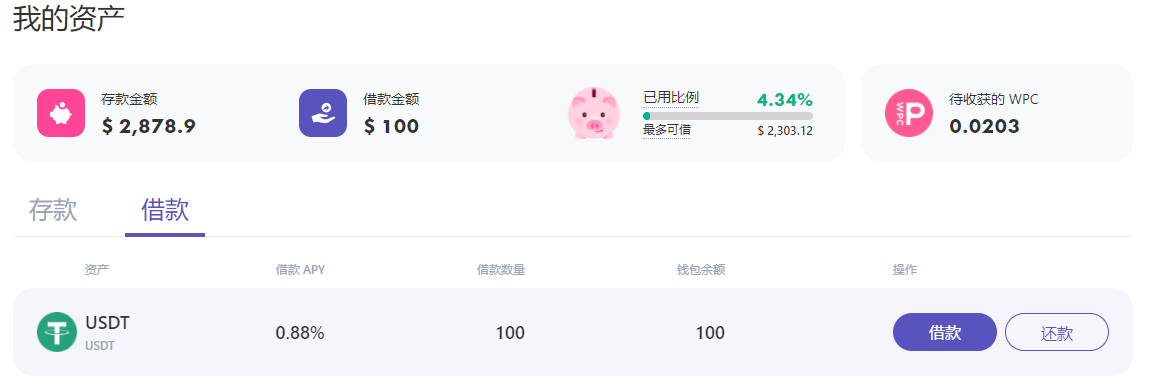Click the pink pig mascot illustration
1150x387 pixels.
coord(593,113)
